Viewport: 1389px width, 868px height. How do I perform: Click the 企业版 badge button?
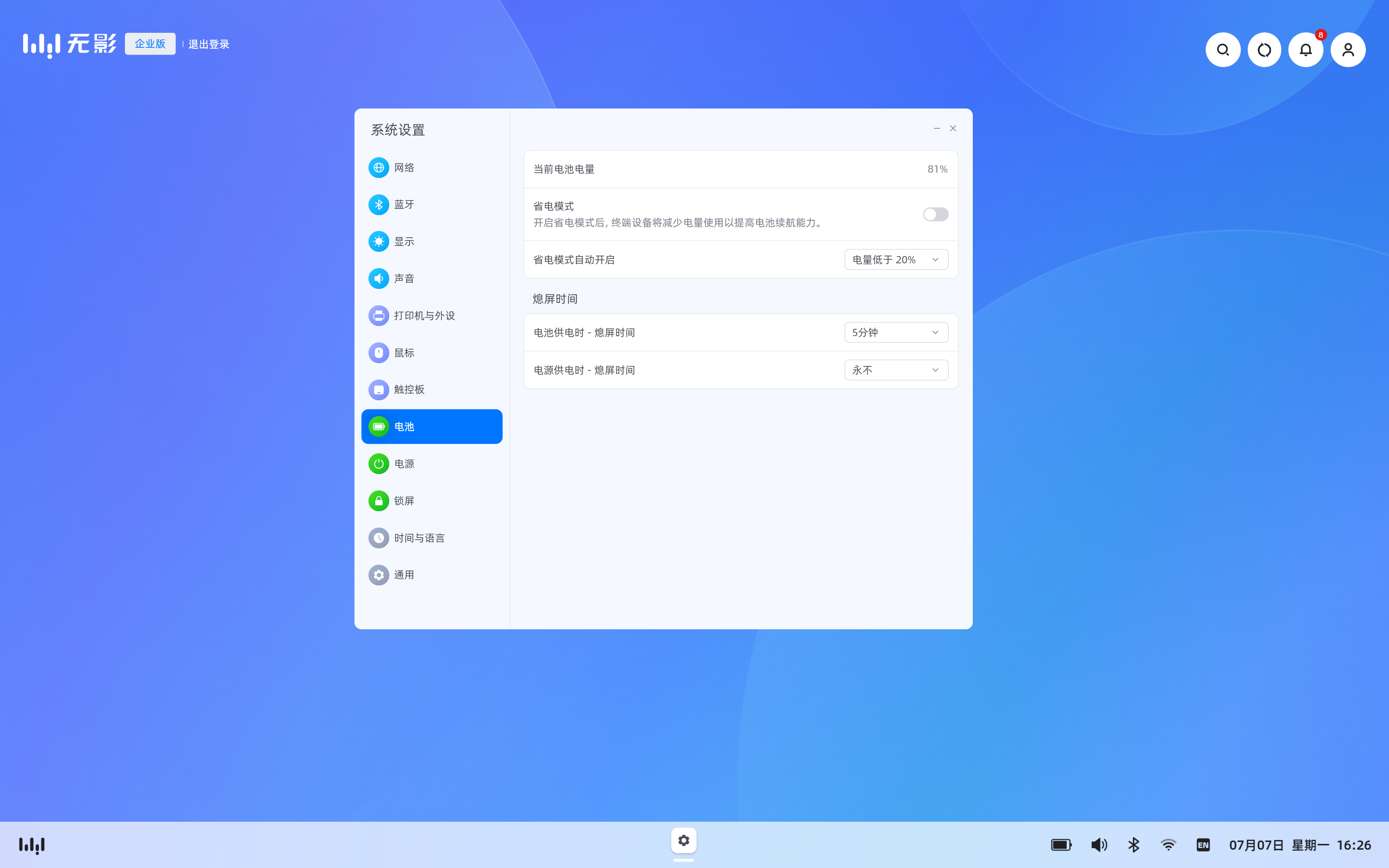tap(150, 43)
